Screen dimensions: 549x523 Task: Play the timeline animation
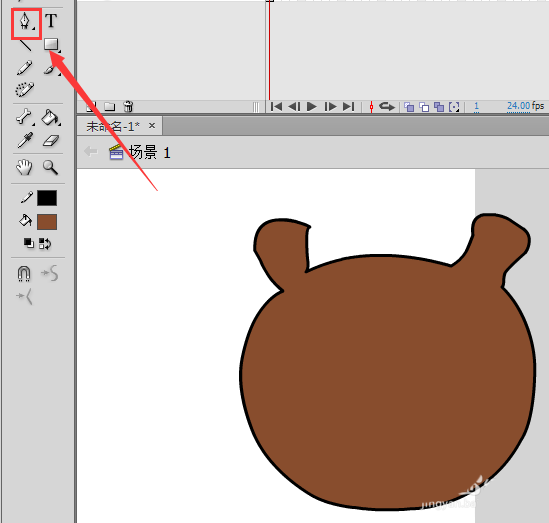click(312, 106)
